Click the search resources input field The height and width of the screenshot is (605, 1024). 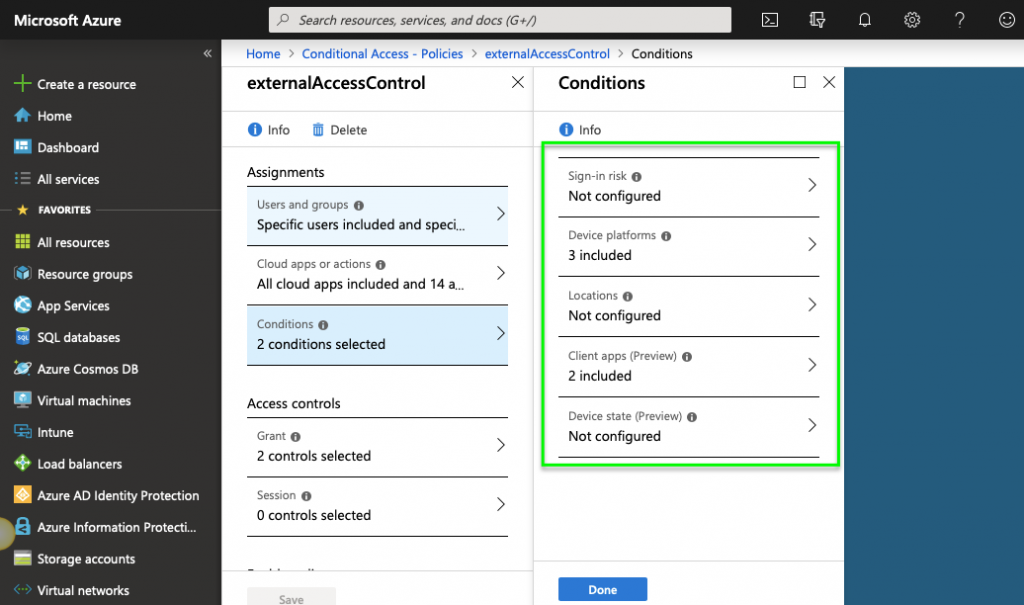(x=500, y=20)
